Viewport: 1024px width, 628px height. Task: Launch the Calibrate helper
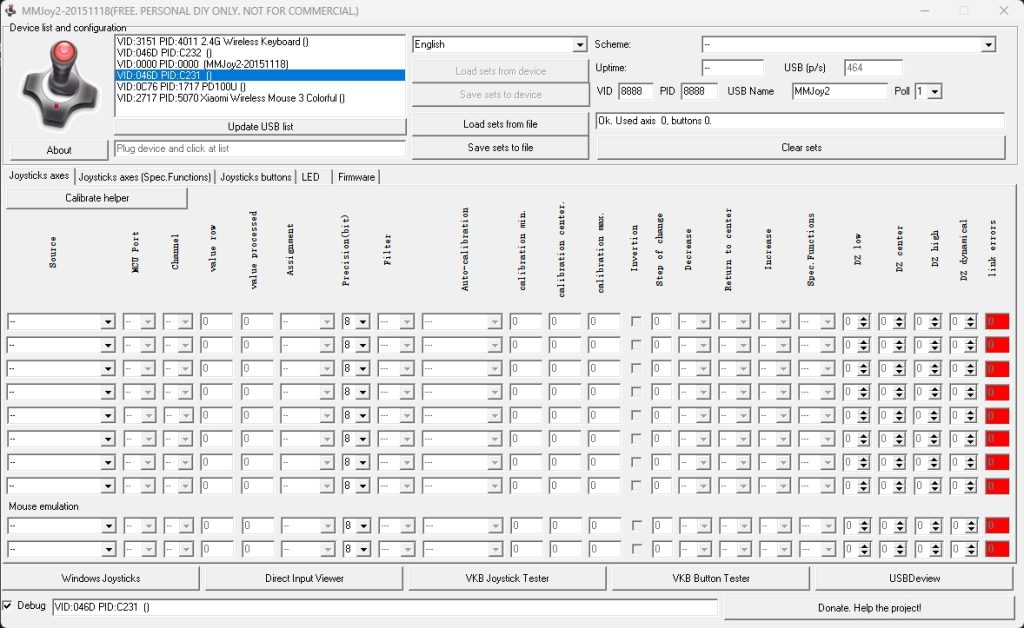pyautogui.click(x=97, y=198)
